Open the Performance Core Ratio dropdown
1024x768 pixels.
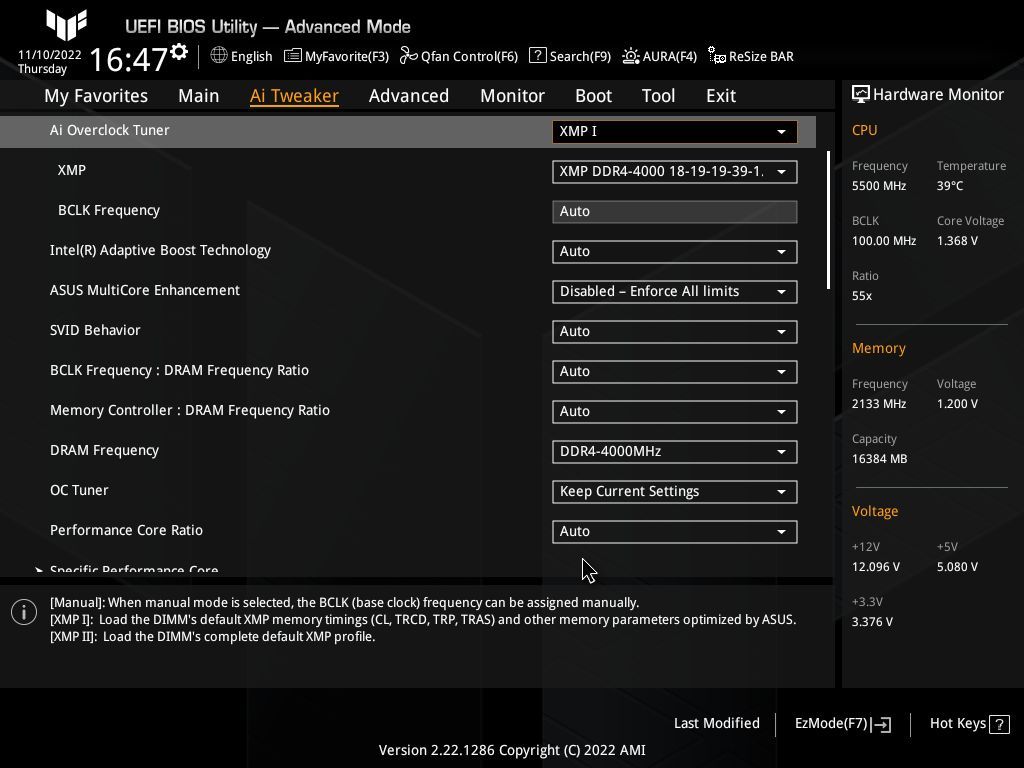pyautogui.click(x=675, y=532)
